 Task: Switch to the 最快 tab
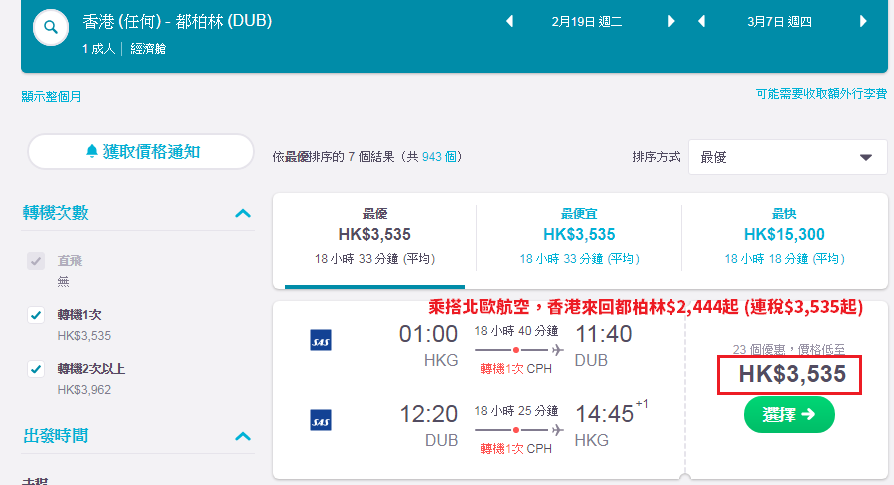click(784, 236)
